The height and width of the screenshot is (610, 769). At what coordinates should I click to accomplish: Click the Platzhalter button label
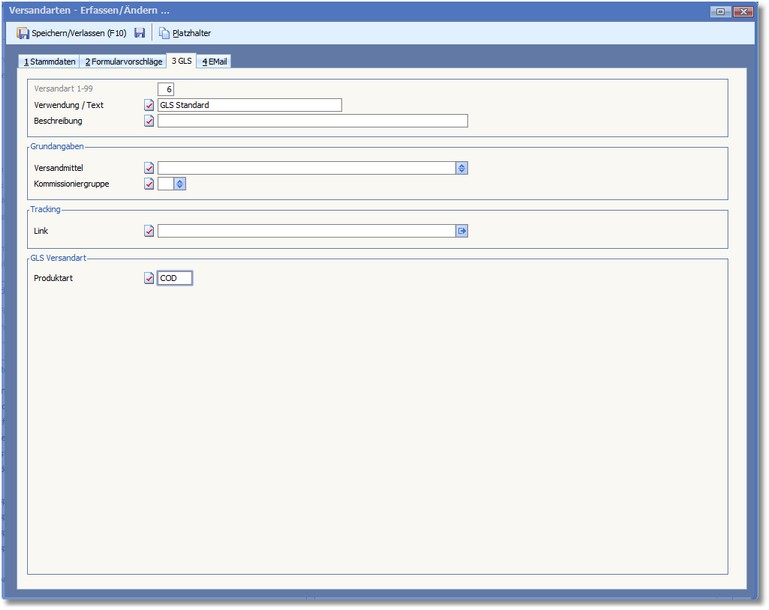(192, 33)
